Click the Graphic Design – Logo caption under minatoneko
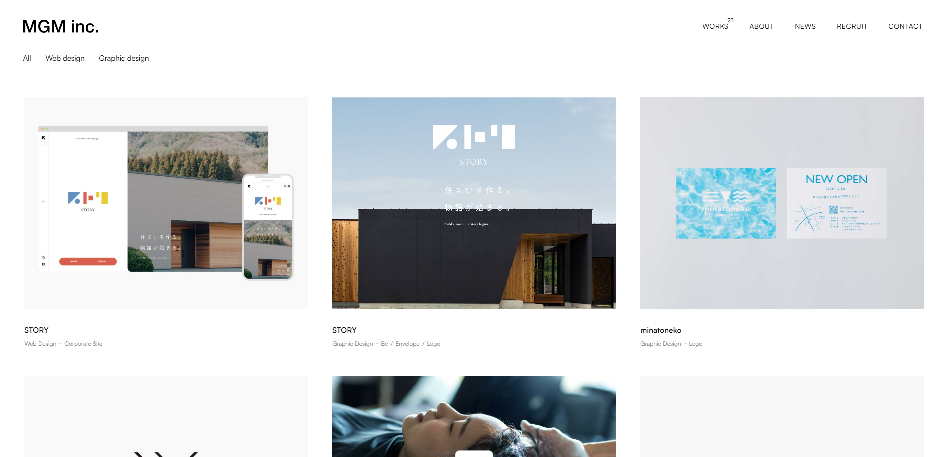 pyautogui.click(x=671, y=344)
